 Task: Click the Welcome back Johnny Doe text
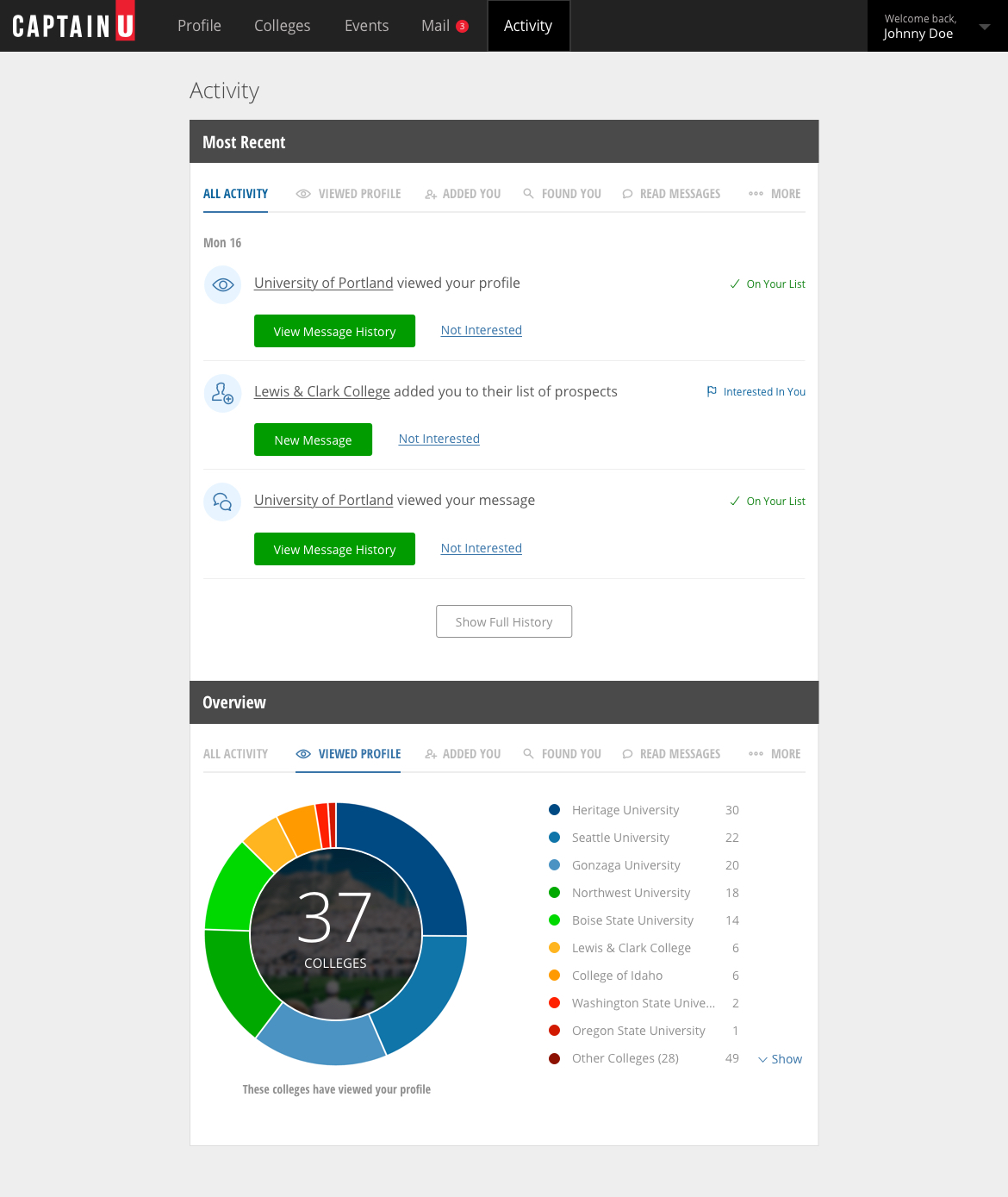pyautogui.click(x=919, y=27)
